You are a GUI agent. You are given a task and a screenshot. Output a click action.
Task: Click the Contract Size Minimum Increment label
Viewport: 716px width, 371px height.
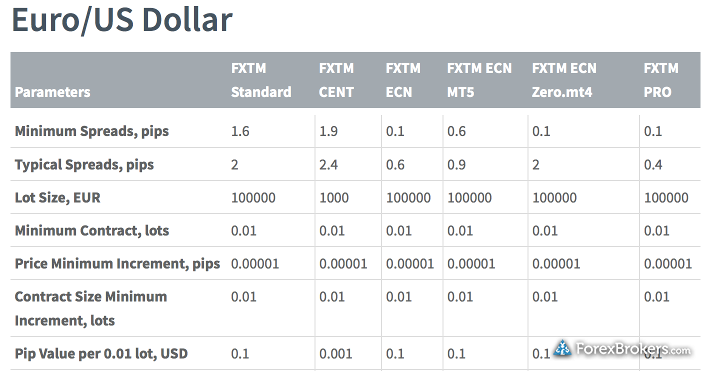point(91,308)
